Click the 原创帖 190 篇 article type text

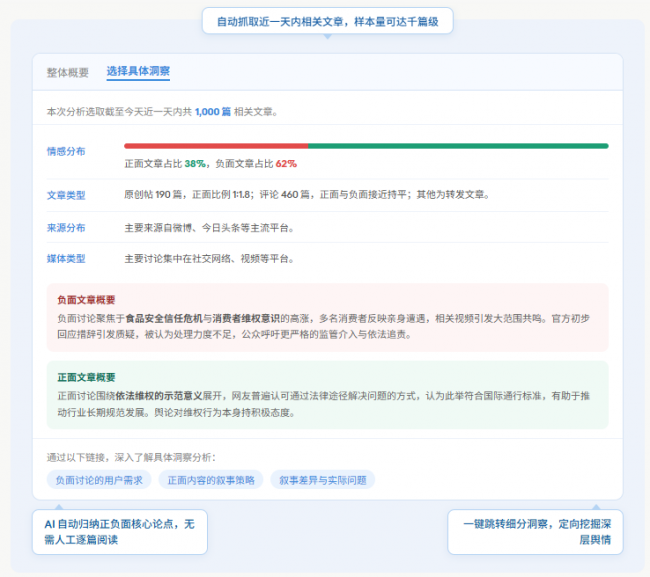coord(153,194)
